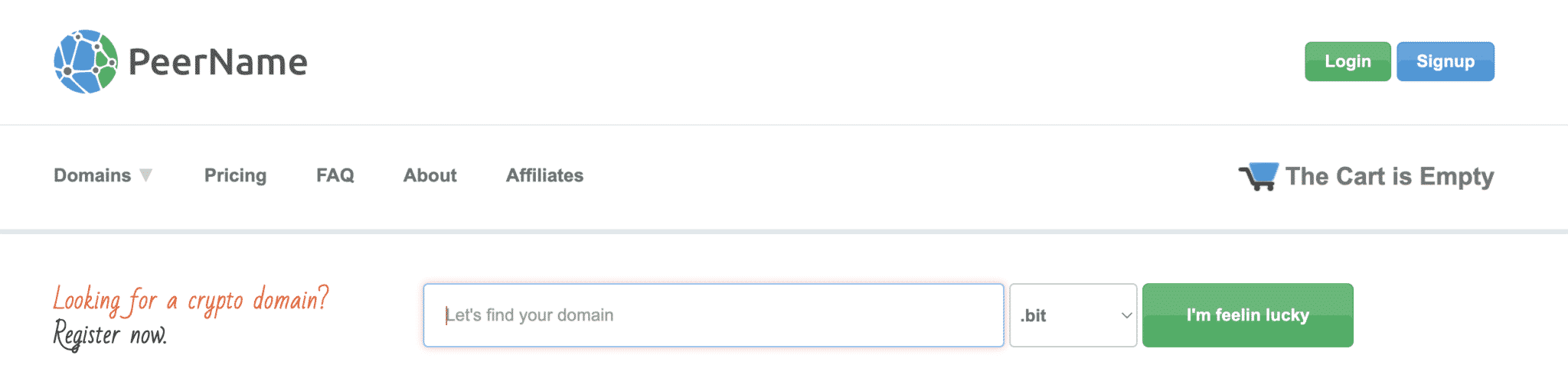Click the PeerName globe logo icon

tap(86, 62)
